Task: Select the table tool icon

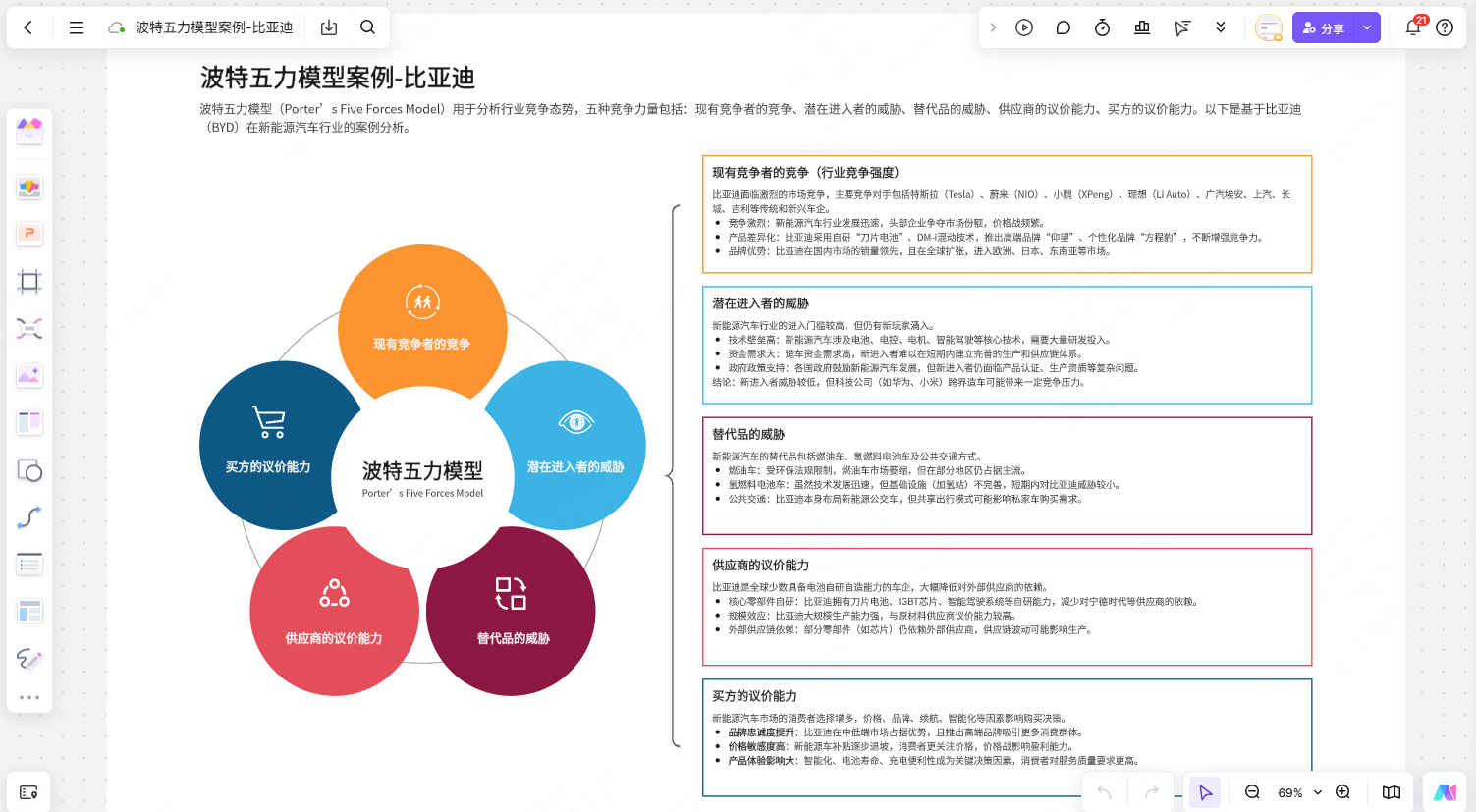Action: pos(29,611)
